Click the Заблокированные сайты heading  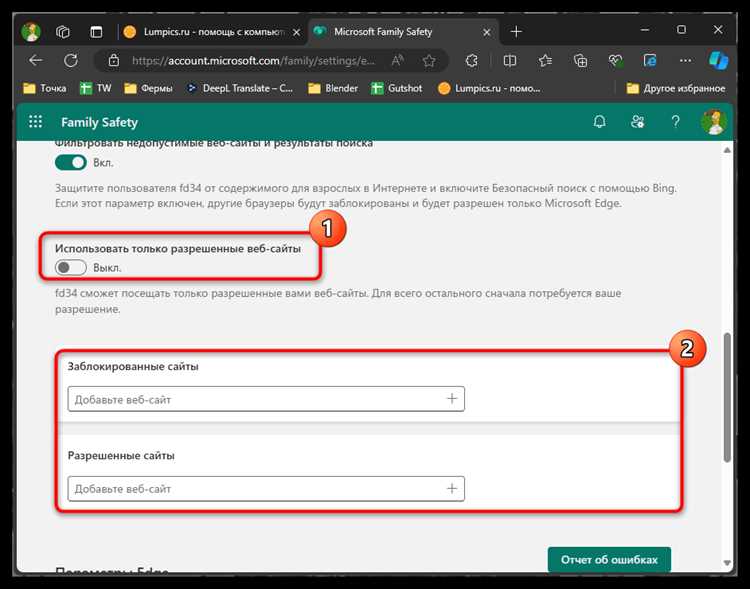pos(133,367)
